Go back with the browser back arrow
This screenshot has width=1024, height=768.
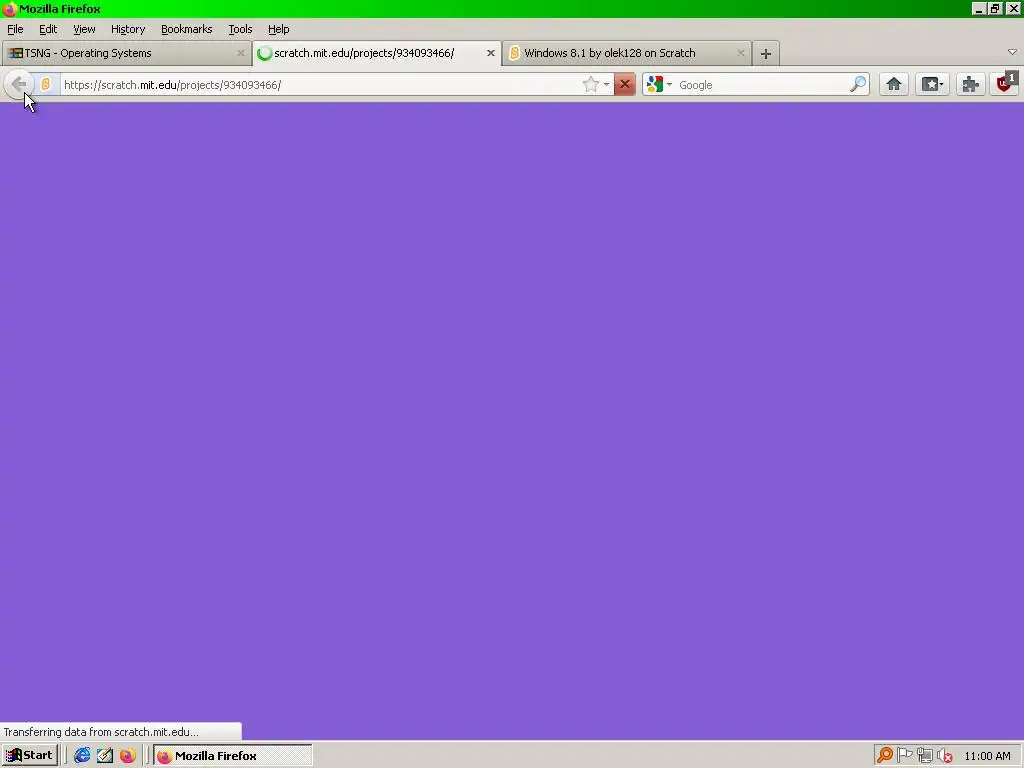pos(19,84)
